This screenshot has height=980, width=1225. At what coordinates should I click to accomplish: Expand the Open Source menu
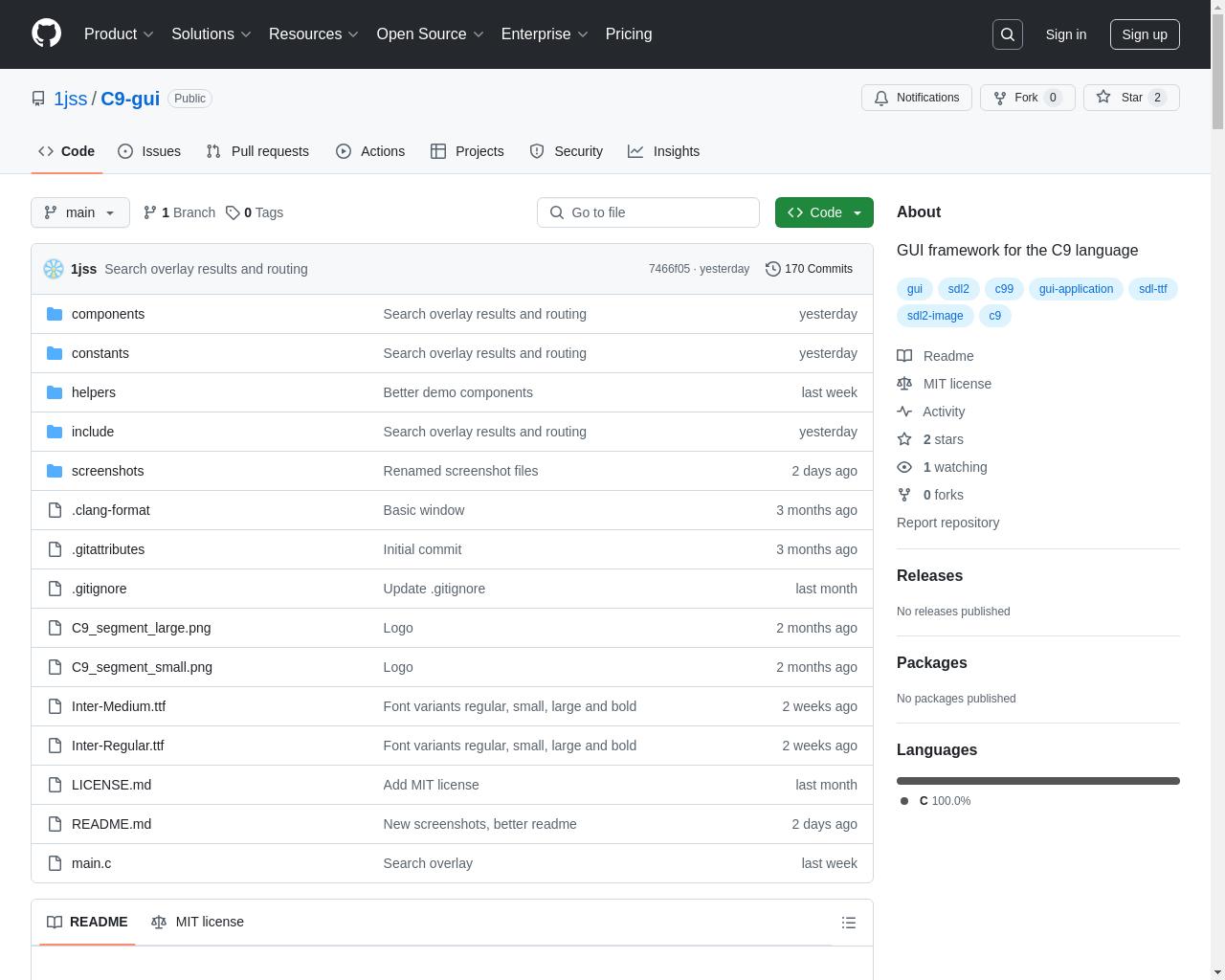pos(430,34)
